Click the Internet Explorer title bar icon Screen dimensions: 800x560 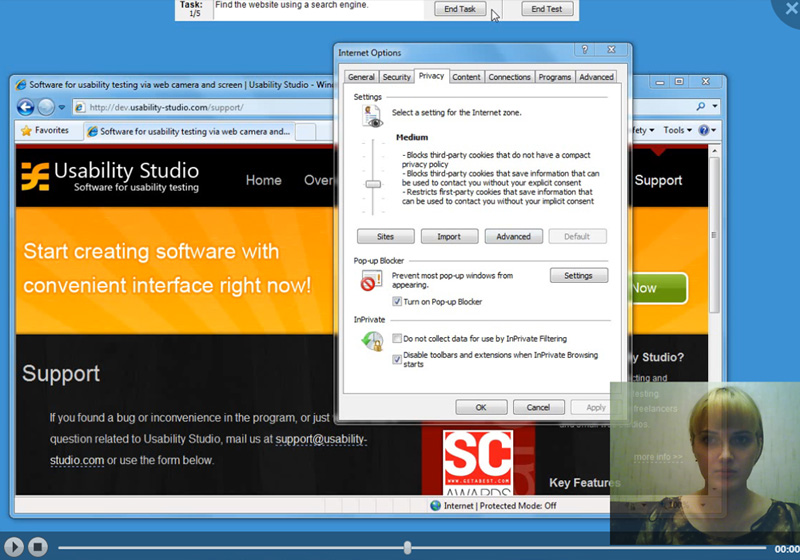pyautogui.click(x=21, y=85)
